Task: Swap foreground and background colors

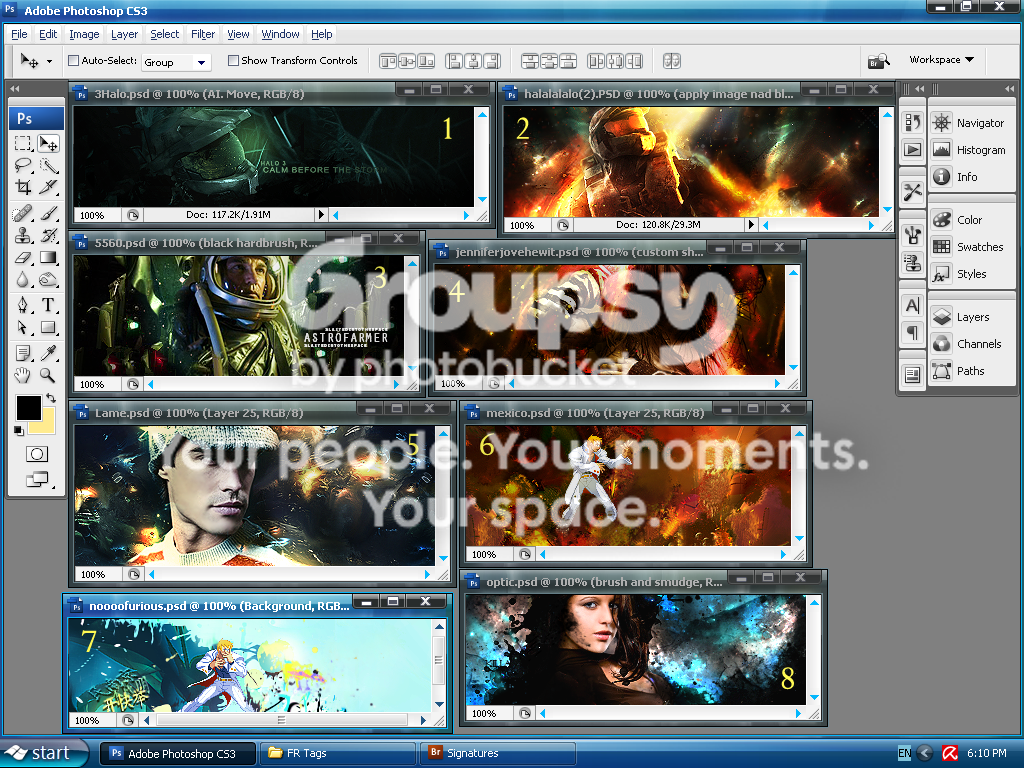Action: (x=51, y=398)
